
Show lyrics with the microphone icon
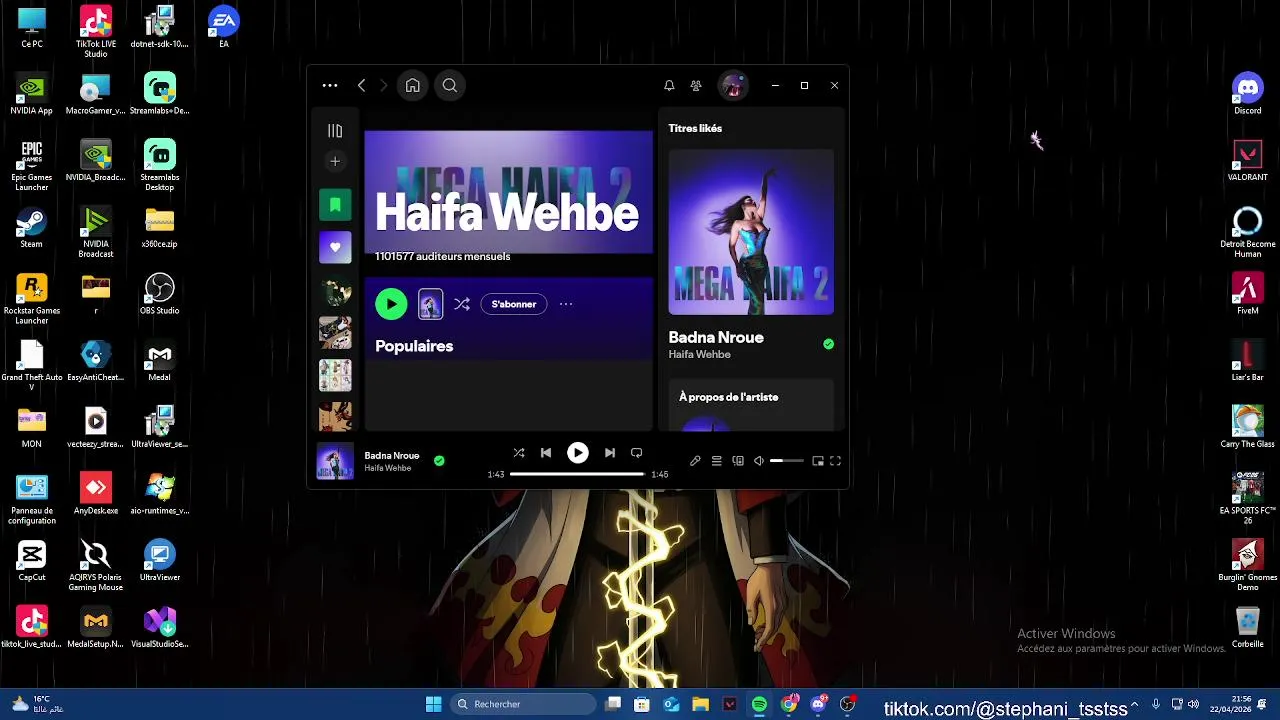[695, 461]
